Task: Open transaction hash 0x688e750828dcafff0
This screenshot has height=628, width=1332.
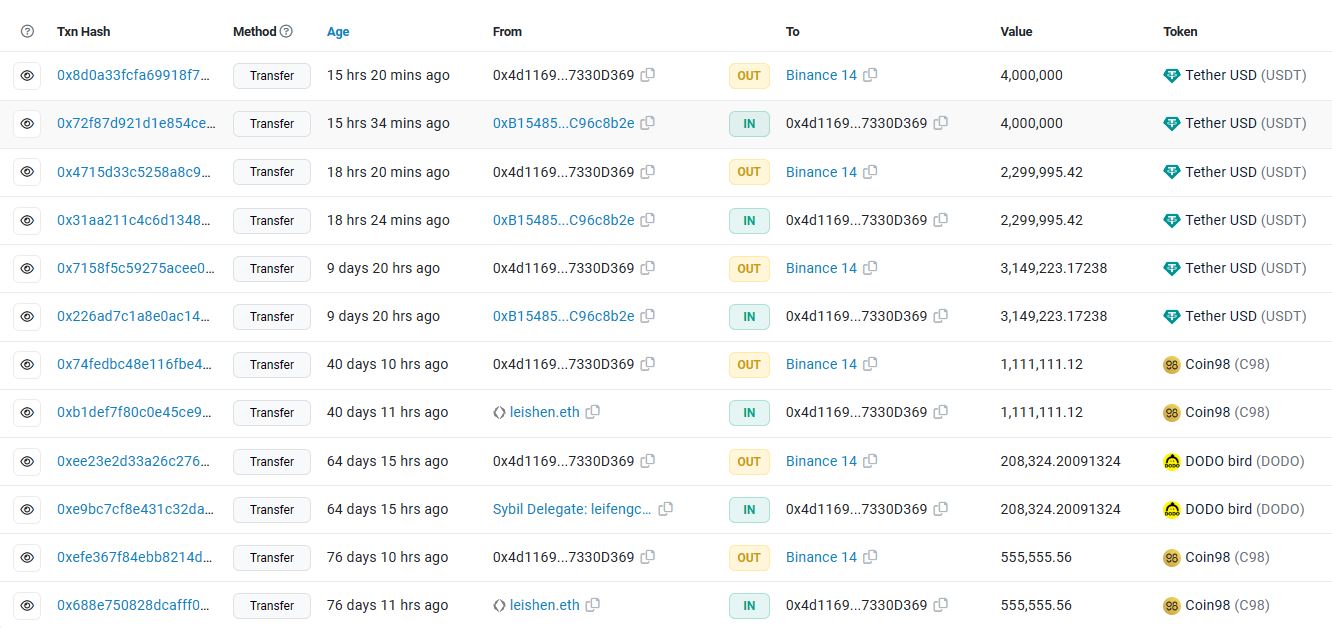Action: (134, 605)
